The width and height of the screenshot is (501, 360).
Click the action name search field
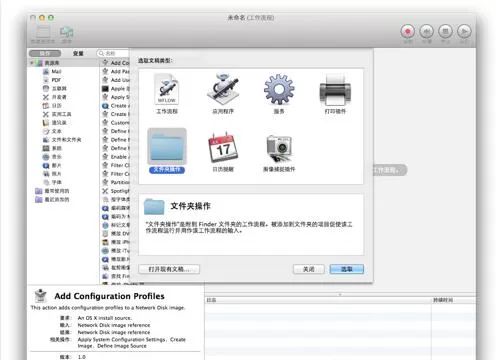pos(113,53)
